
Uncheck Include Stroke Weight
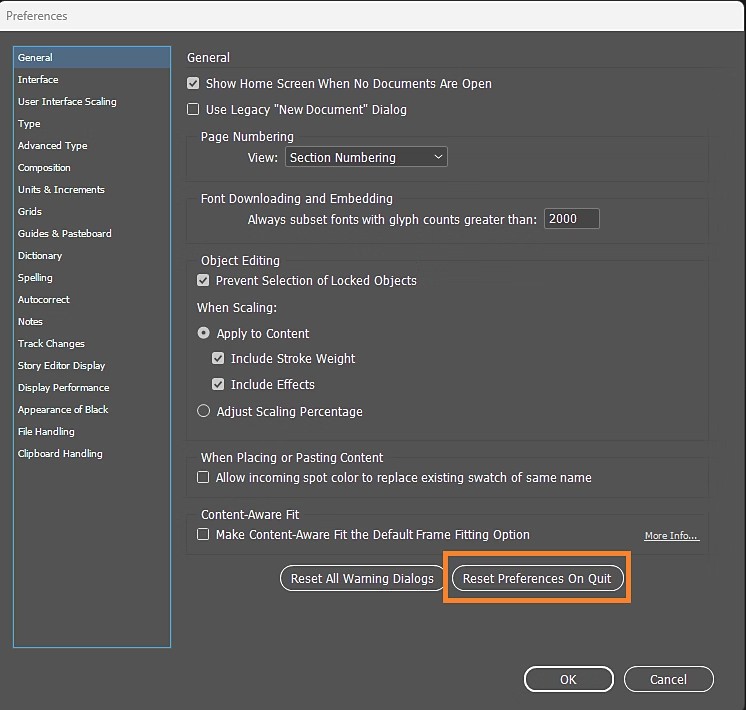point(218,358)
